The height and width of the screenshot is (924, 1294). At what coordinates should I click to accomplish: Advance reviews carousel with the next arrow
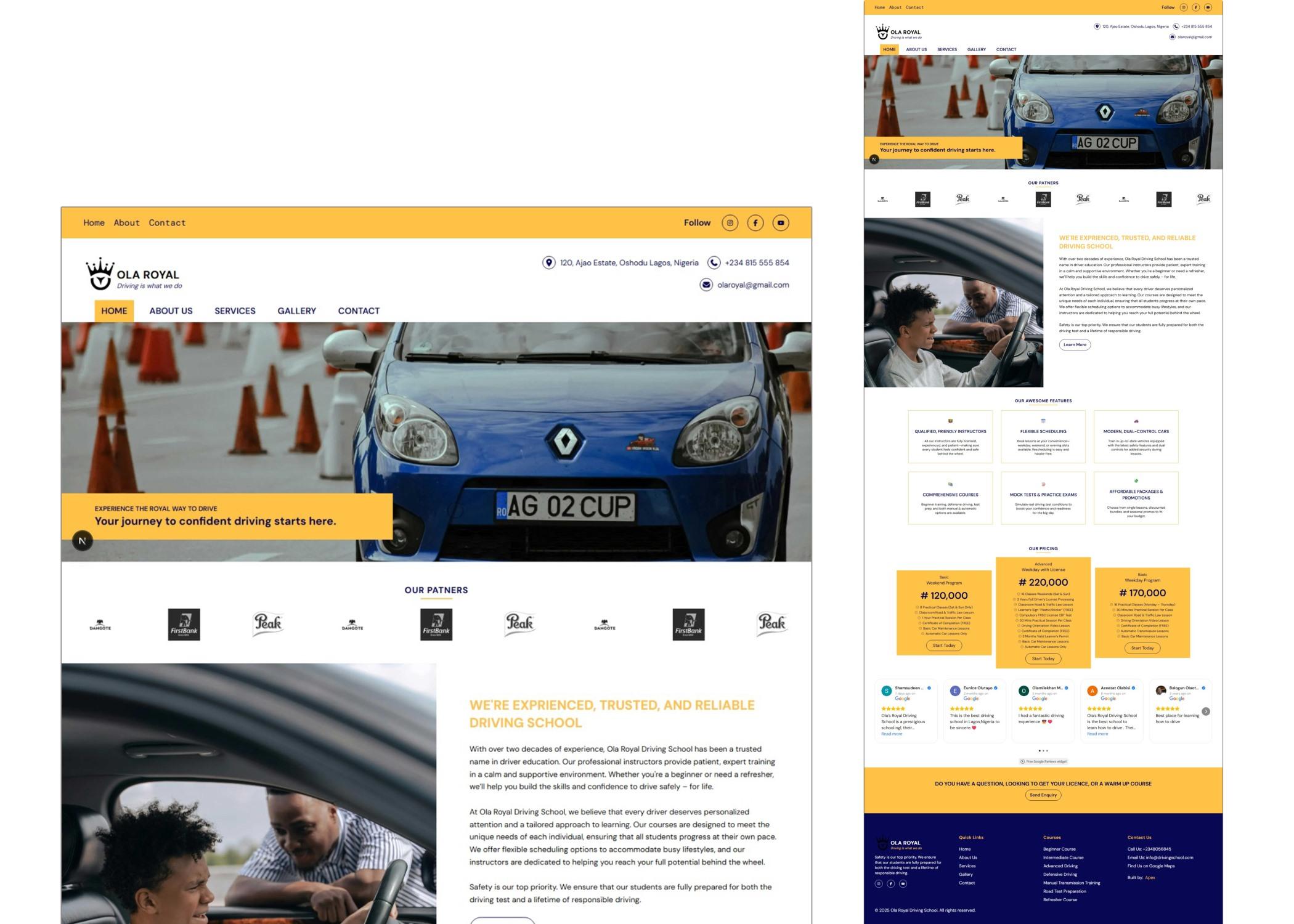point(1206,711)
